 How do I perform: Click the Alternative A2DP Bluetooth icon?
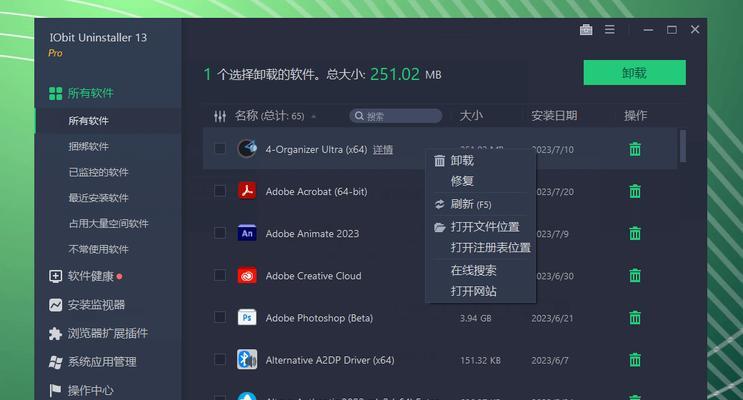click(x=247, y=360)
